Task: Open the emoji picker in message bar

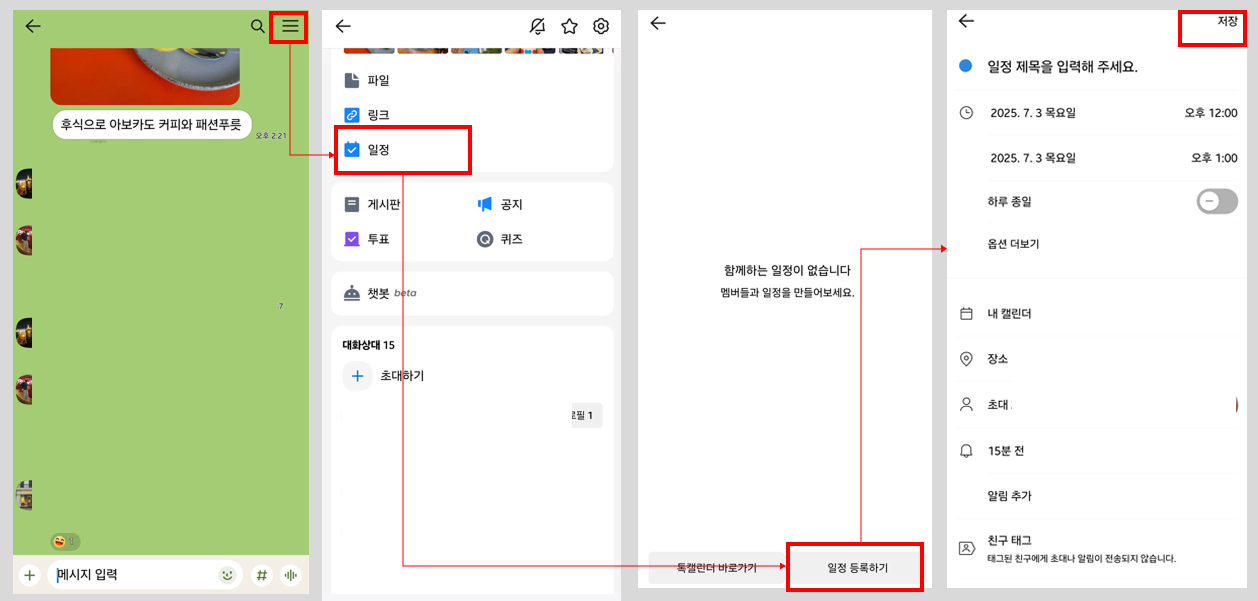Action: 227,575
